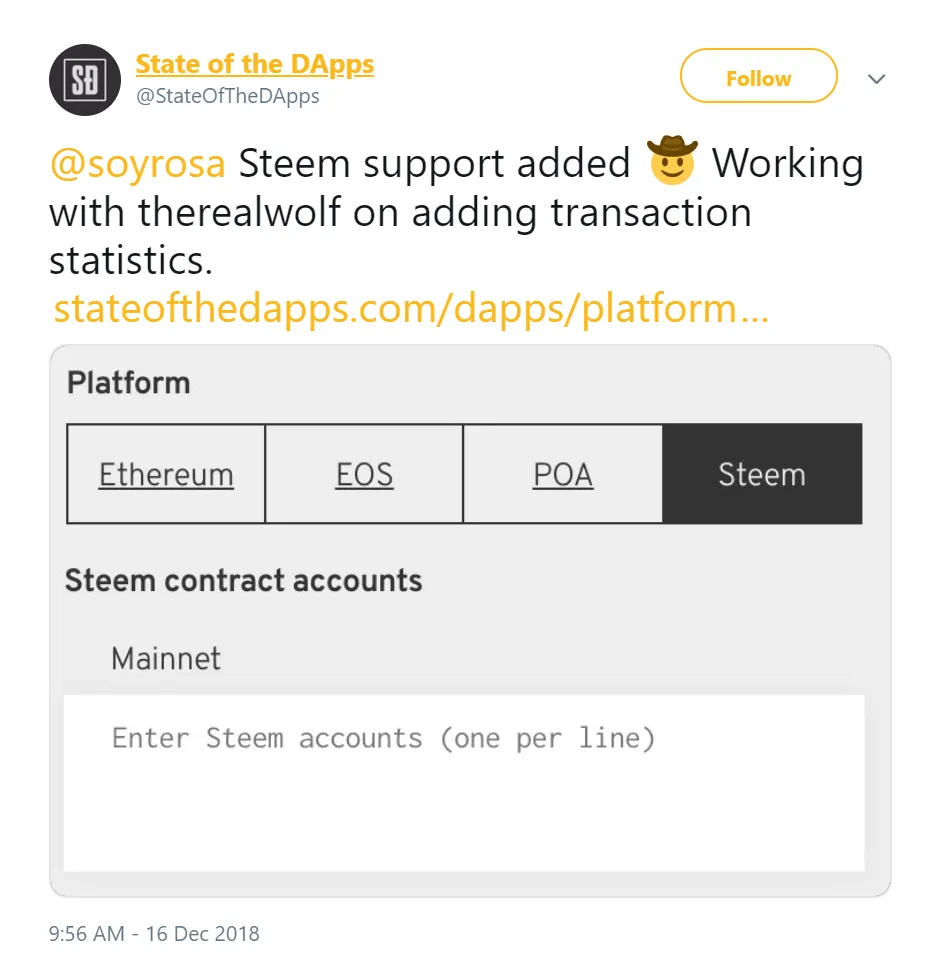The height and width of the screenshot is (954, 929).
Task: Click the cowboy hat emoji
Action: [x=671, y=161]
